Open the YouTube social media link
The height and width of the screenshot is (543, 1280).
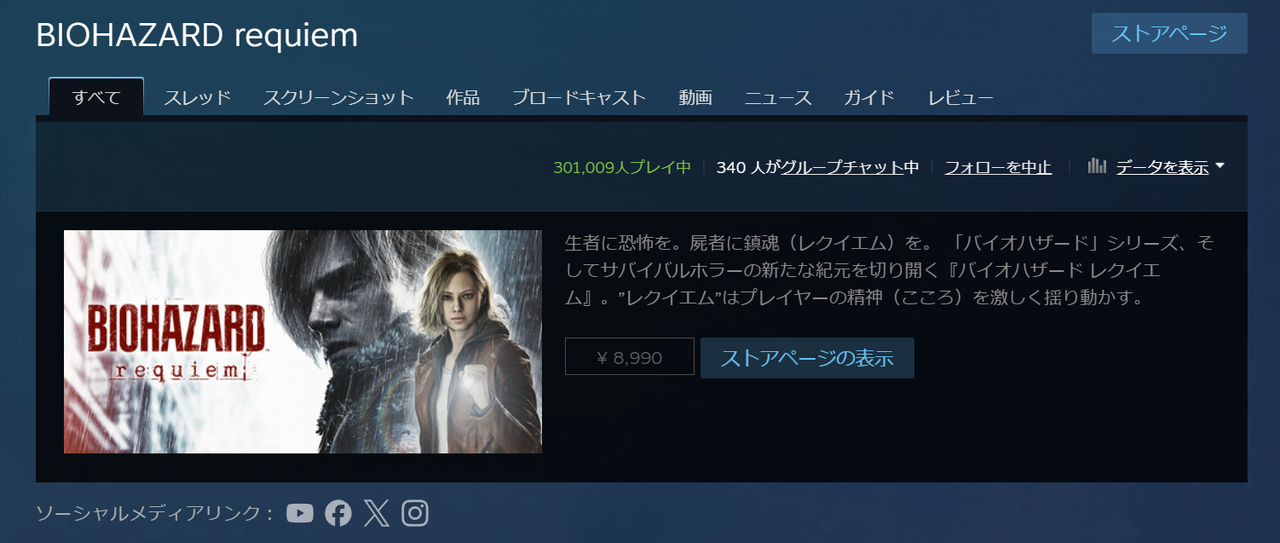coord(300,514)
